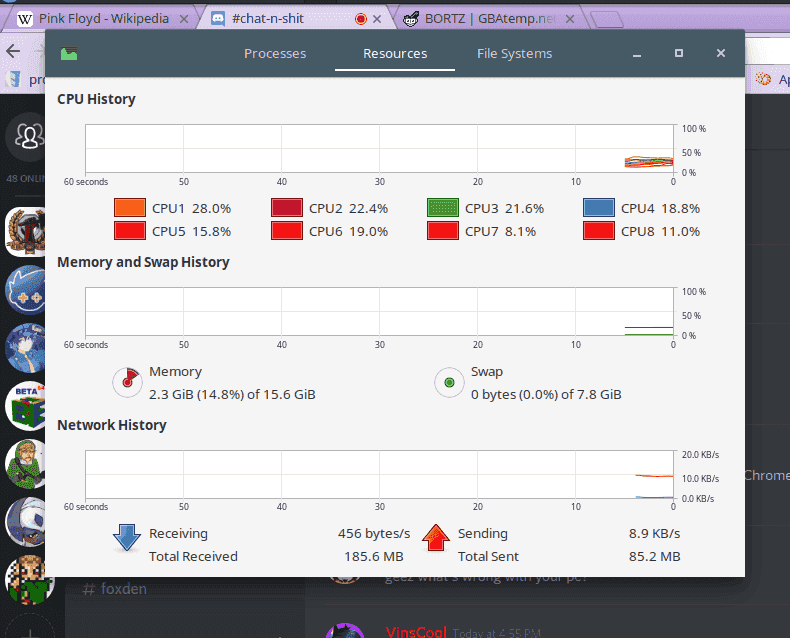Change the dark red CPU2 color swatch
The width and height of the screenshot is (790, 638).
click(287, 208)
